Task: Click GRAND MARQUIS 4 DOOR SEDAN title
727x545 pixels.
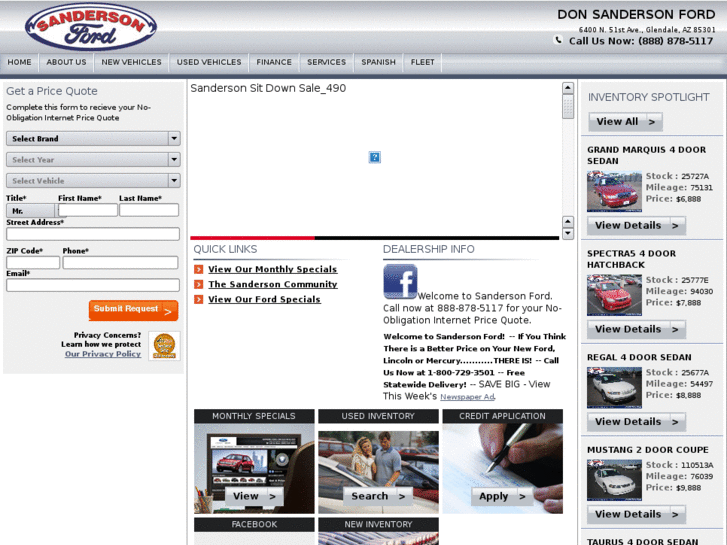Action: click(646, 155)
